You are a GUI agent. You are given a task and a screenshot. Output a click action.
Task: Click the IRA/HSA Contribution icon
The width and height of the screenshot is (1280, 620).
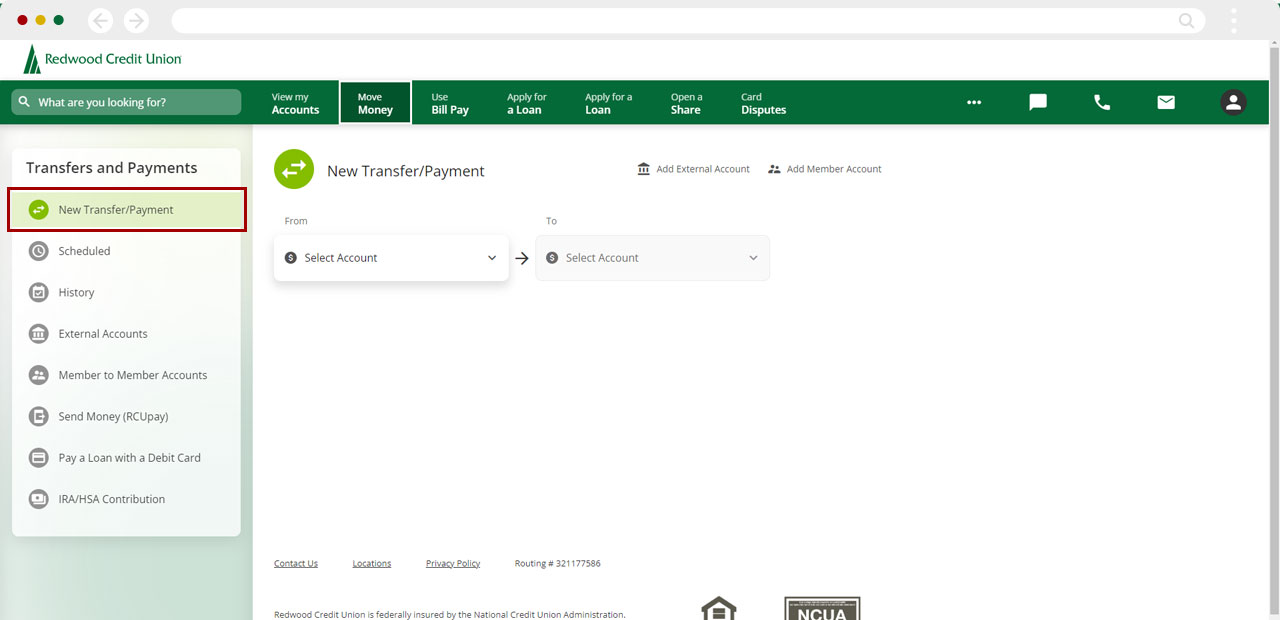[x=38, y=499]
